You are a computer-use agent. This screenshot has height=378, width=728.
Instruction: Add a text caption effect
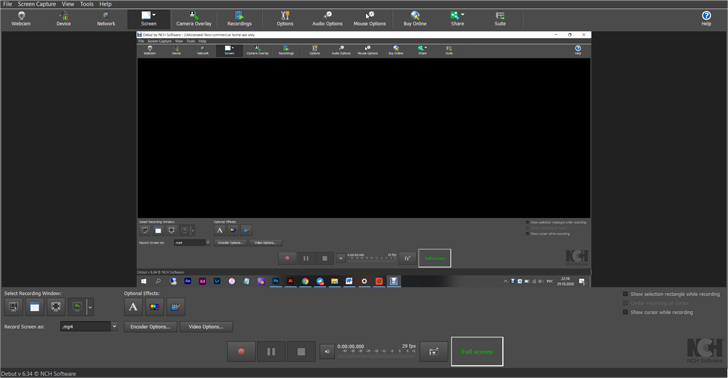click(133, 307)
